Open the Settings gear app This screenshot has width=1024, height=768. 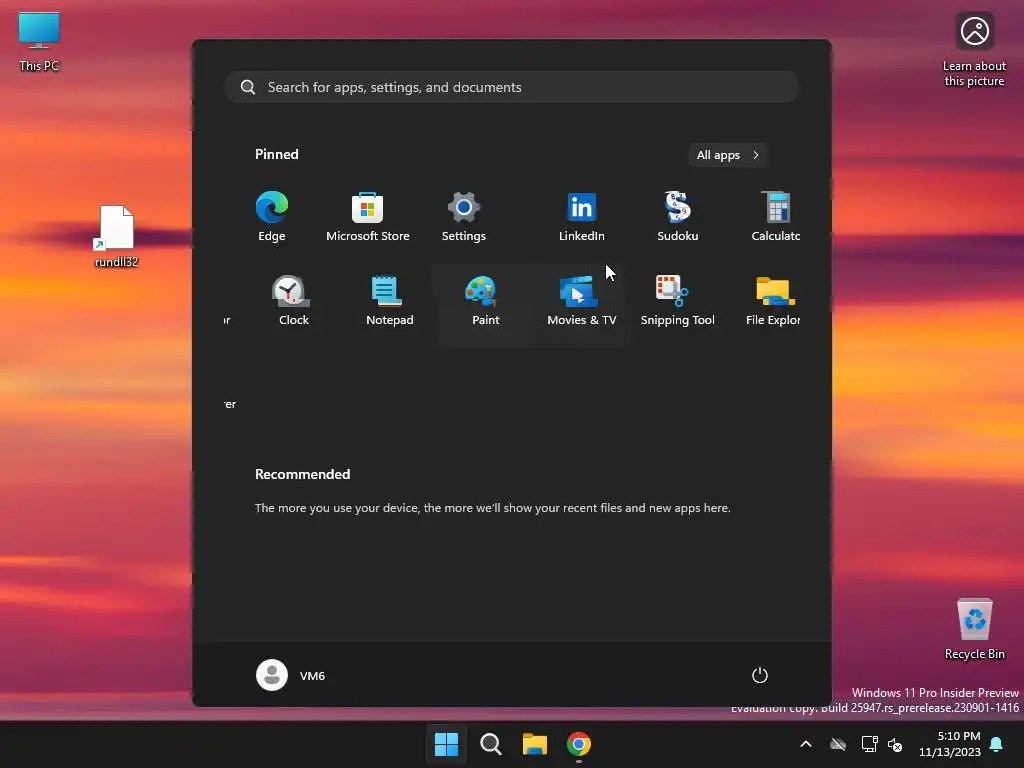(x=464, y=216)
